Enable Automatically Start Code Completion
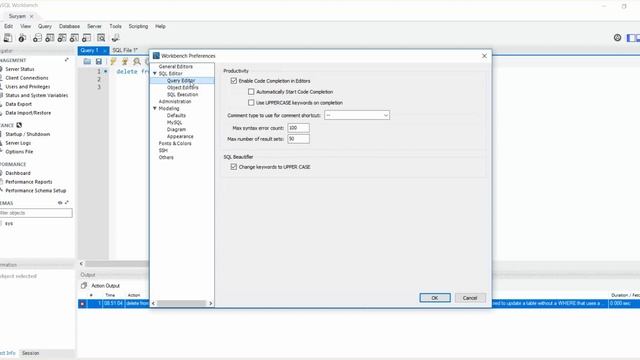The height and width of the screenshot is (360, 640). click(251, 92)
